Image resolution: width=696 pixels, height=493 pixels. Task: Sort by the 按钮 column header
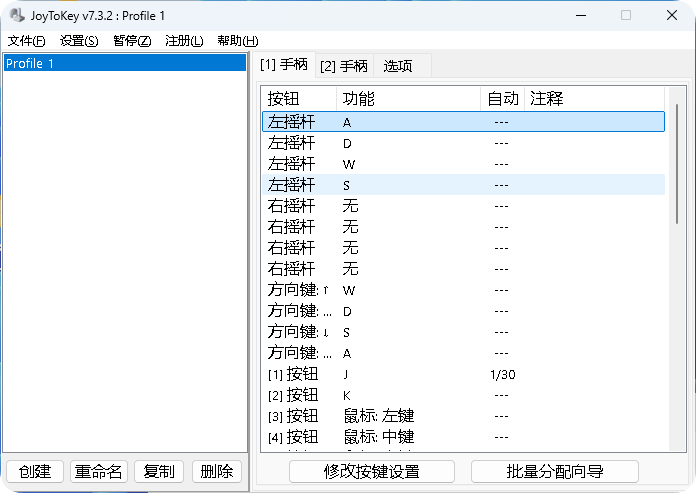[x=299, y=99]
